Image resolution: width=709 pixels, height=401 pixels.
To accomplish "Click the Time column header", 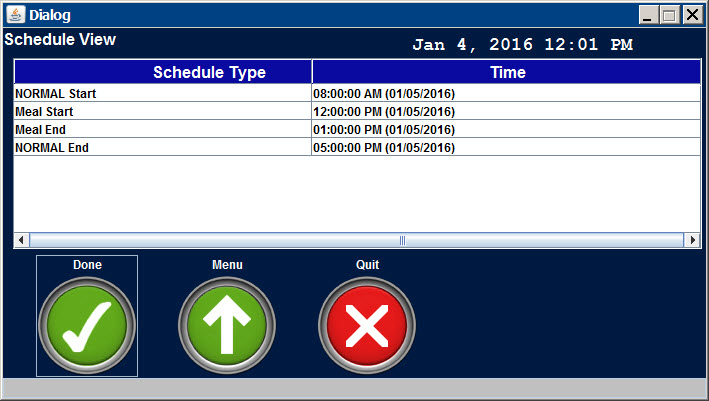I will click(506, 72).
